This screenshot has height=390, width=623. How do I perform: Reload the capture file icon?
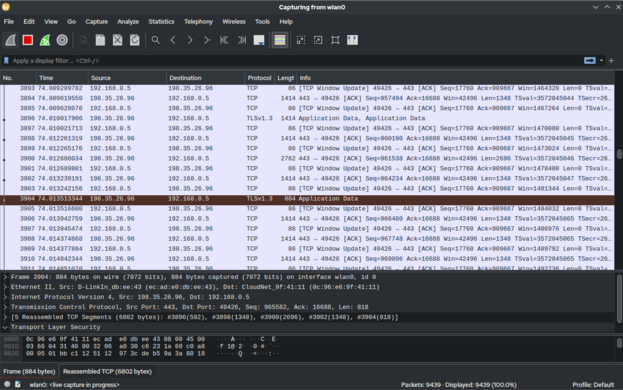click(135, 40)
